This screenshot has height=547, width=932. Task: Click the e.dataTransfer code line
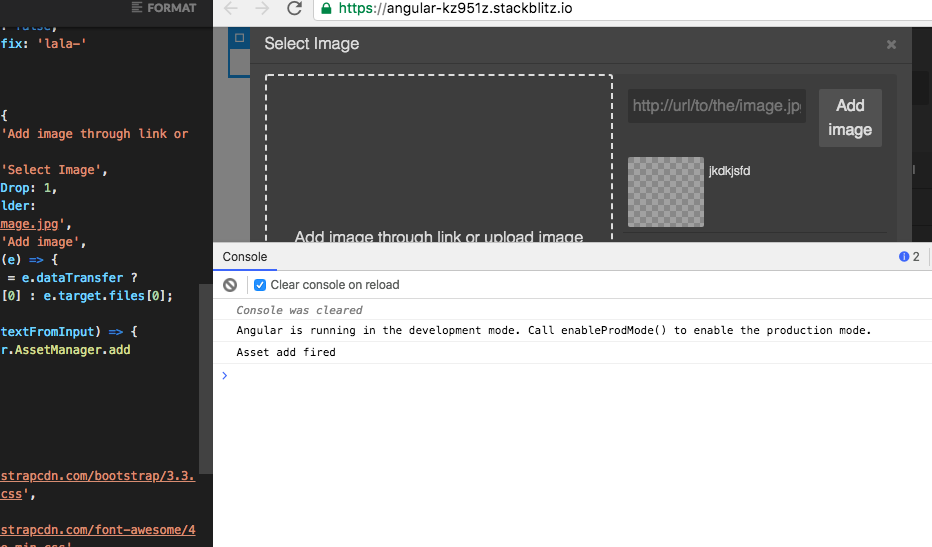(x=72, y=278)
